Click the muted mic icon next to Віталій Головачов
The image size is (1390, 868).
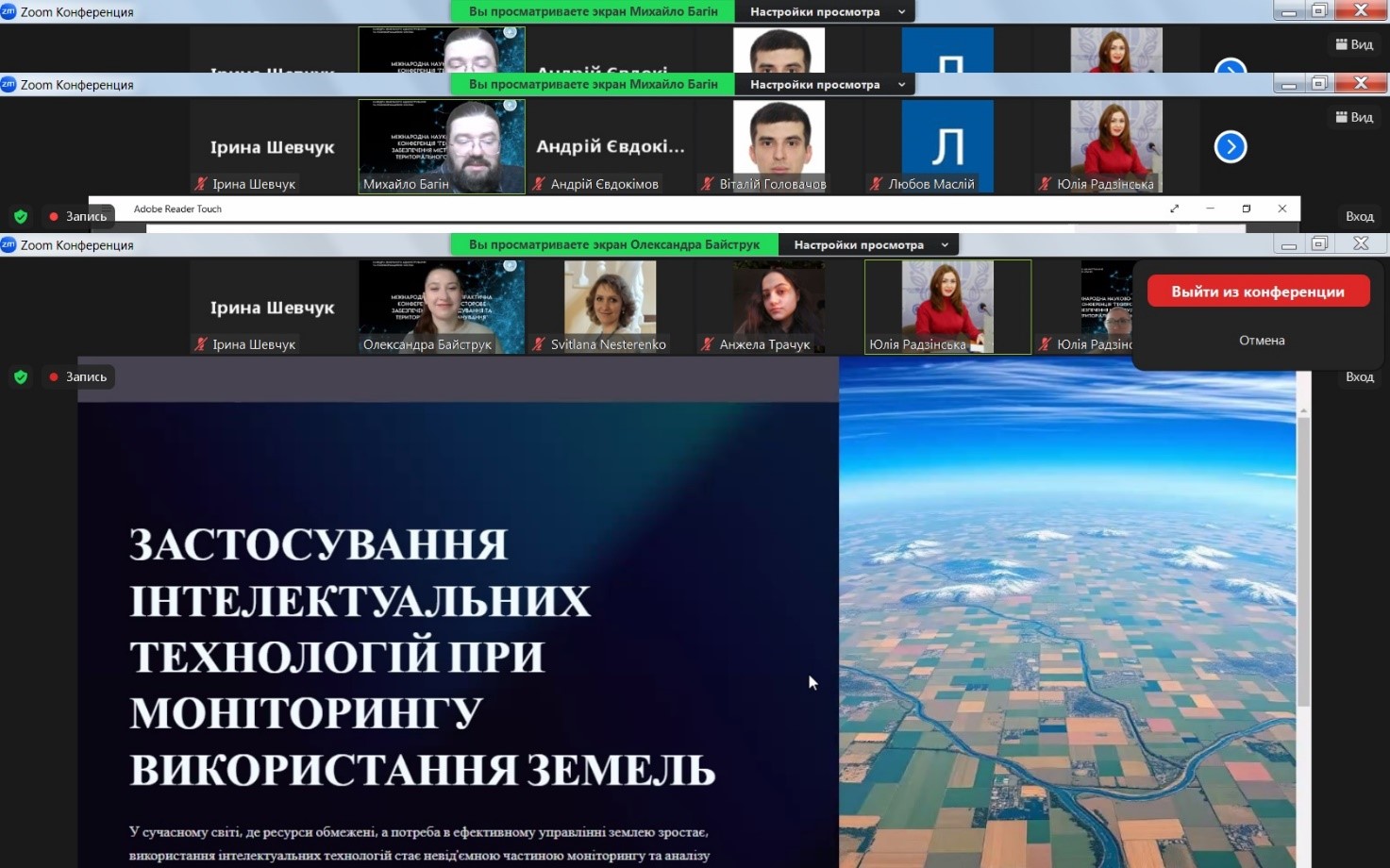[x=708, y=184]
